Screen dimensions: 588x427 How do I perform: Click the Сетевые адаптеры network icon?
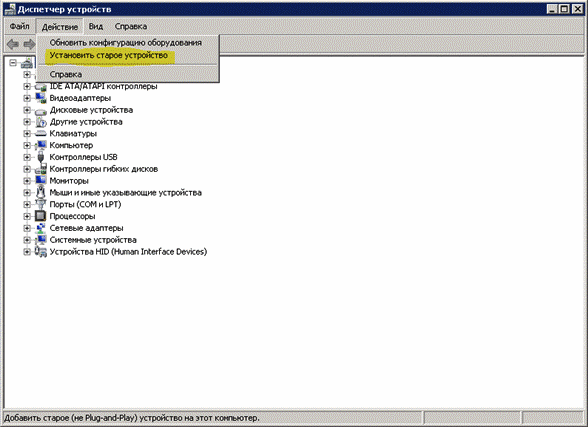click(40, 228)
